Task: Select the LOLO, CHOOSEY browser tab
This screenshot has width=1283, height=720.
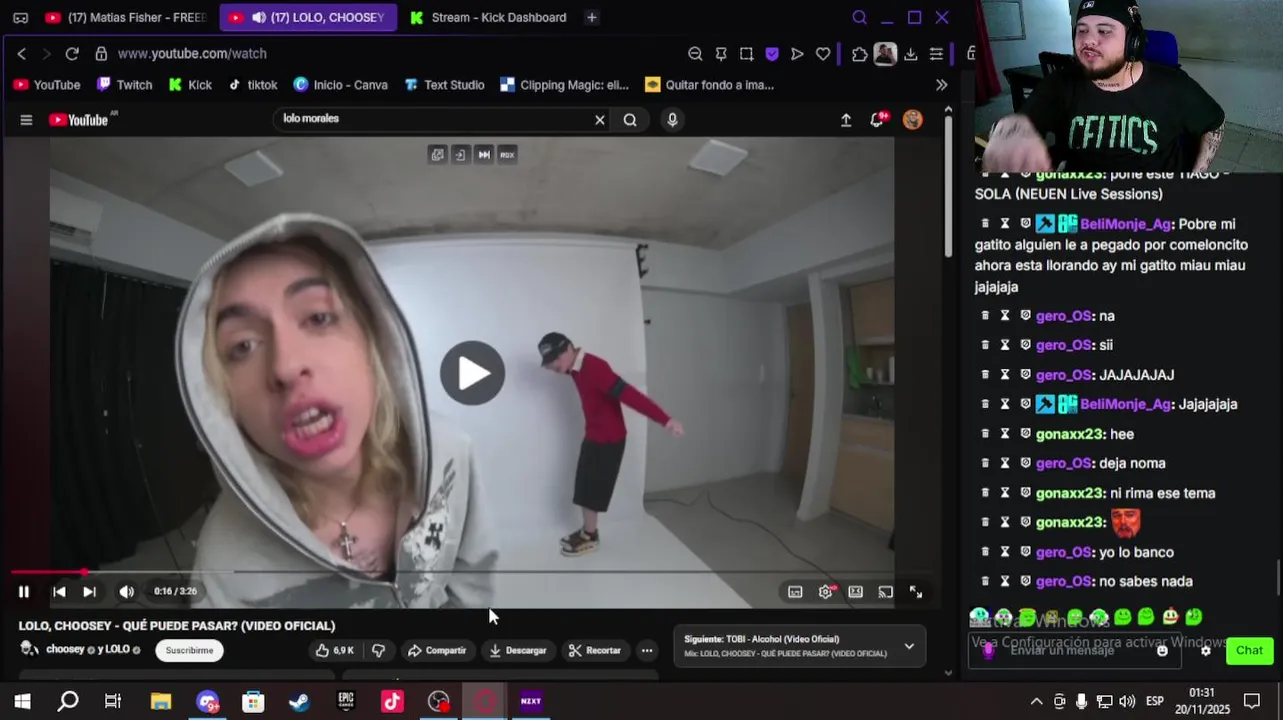Action: tap(308, 17)
